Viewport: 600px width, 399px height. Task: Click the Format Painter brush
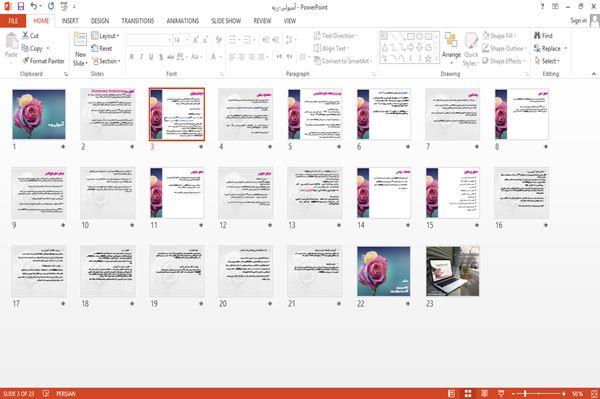tap(26, 61)
